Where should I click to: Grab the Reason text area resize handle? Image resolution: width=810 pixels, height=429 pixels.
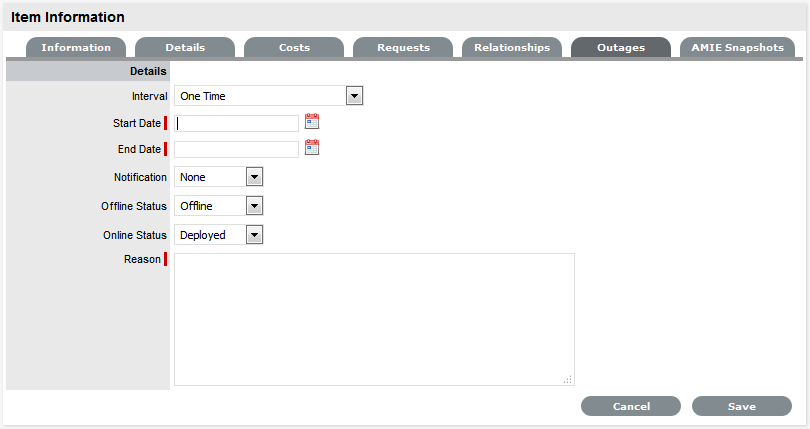[x=568, y=379]
